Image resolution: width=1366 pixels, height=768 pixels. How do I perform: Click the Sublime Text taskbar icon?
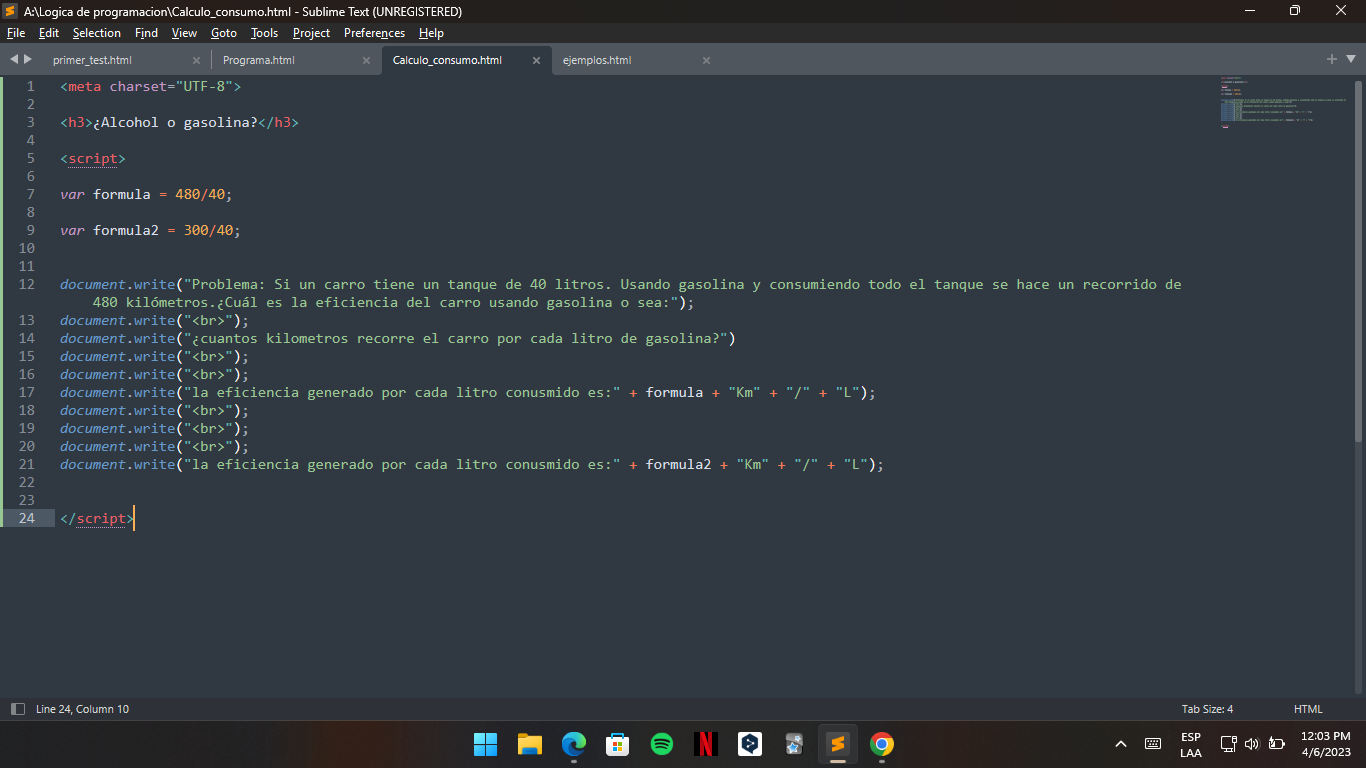pyautogui.click(x=837, y=744)
